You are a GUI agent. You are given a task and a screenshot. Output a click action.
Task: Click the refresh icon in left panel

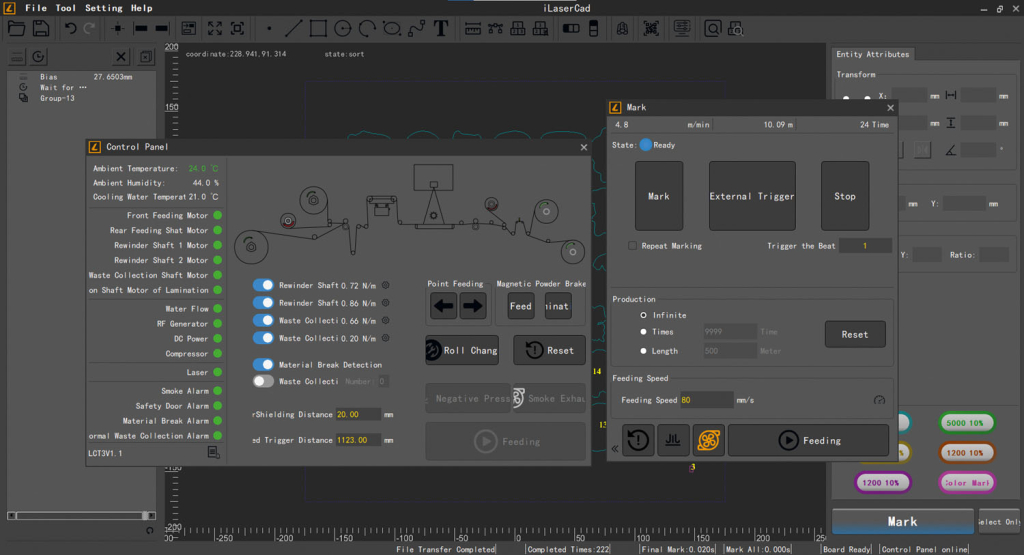[x=39, y=57]
